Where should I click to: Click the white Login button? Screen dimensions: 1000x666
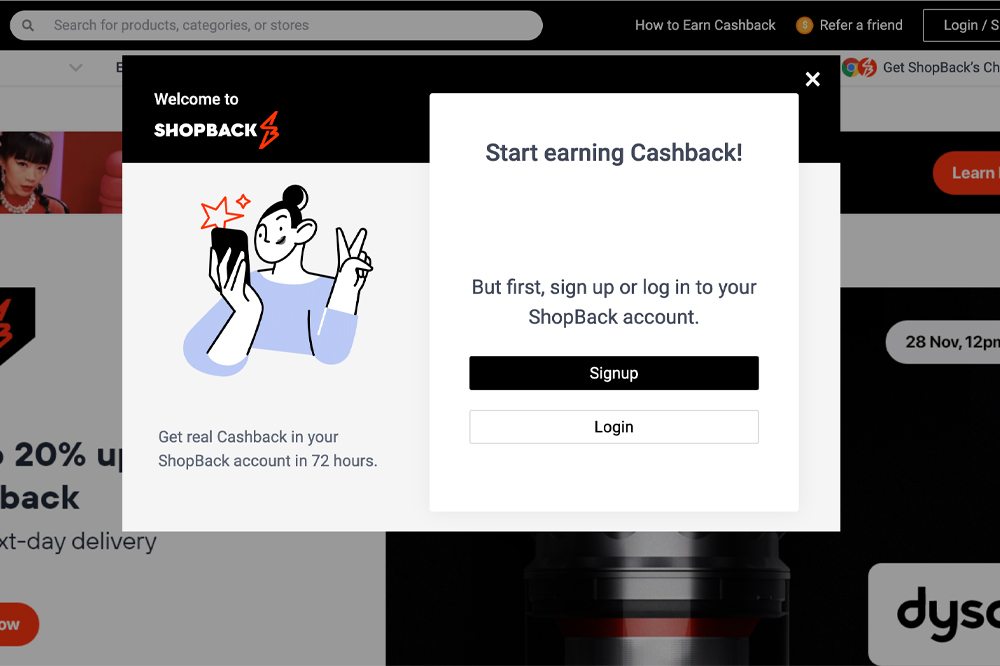tap(614, 427)
